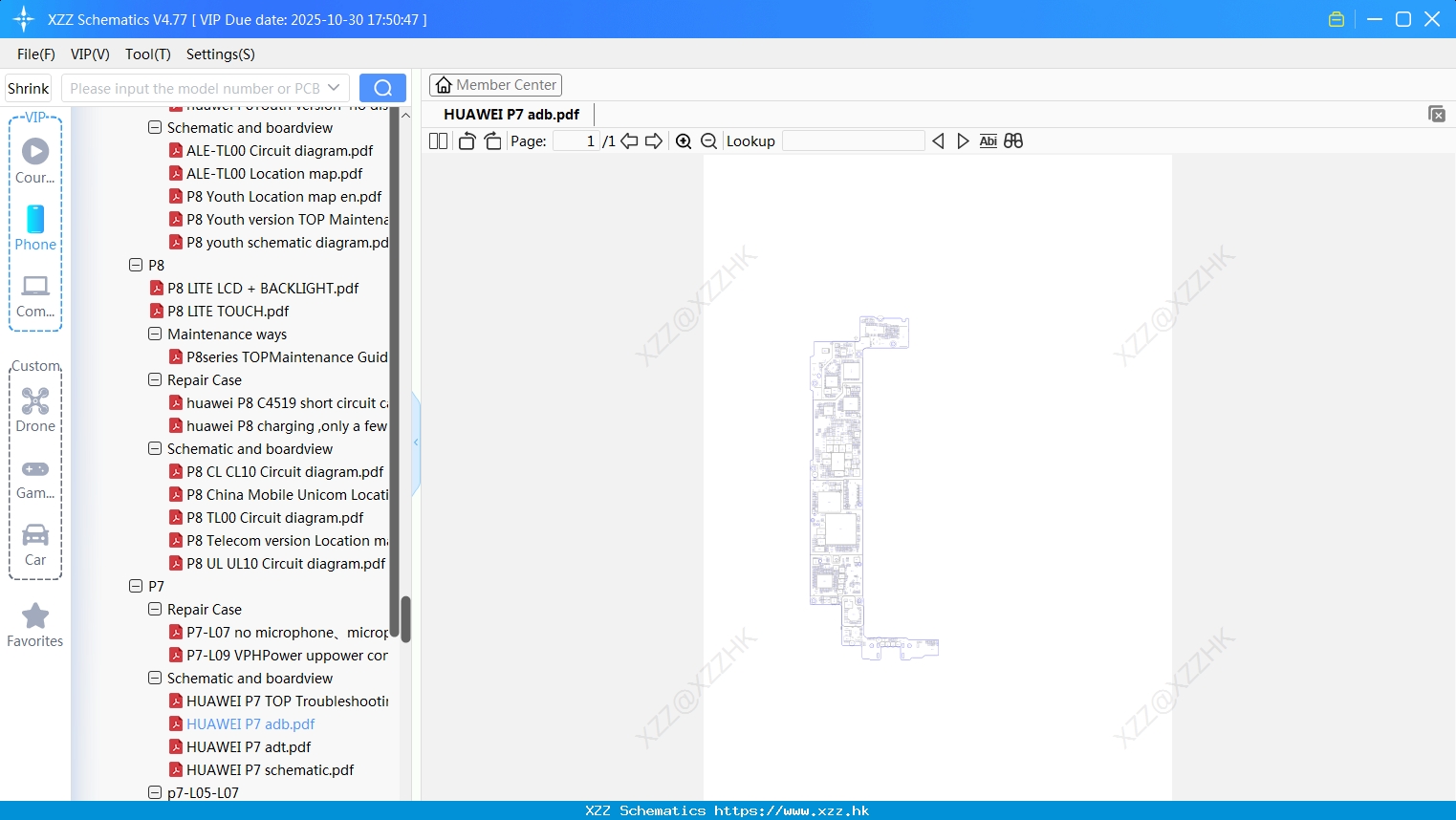Open the Tool(T) menu
Viewport: 1456px width, 820px height.
148,54
